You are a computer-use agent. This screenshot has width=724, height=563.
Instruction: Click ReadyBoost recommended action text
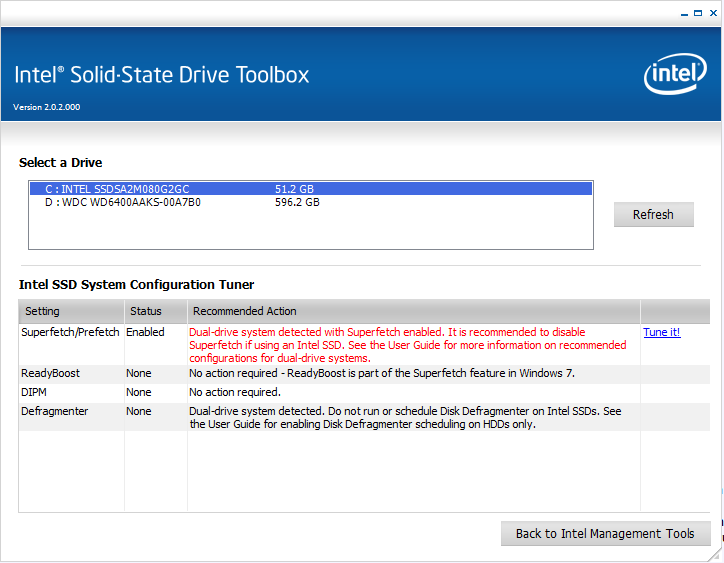382,373
